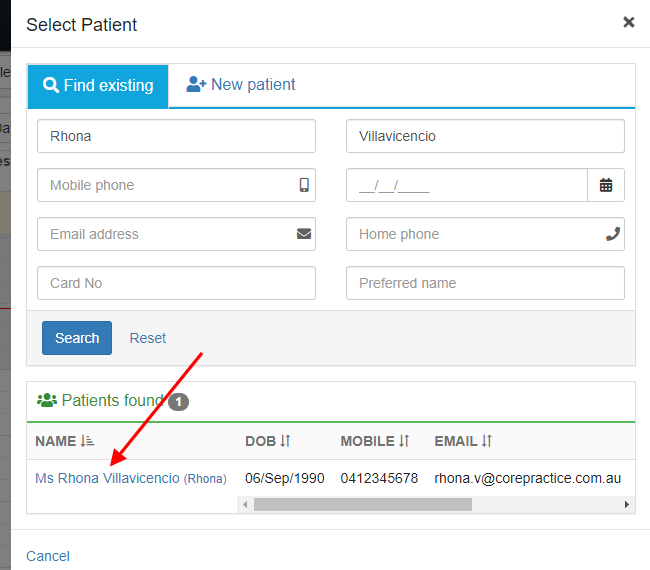Click the Patients found group icon
The width and height of the screenshot is (650, 570).
coord(47,400)
